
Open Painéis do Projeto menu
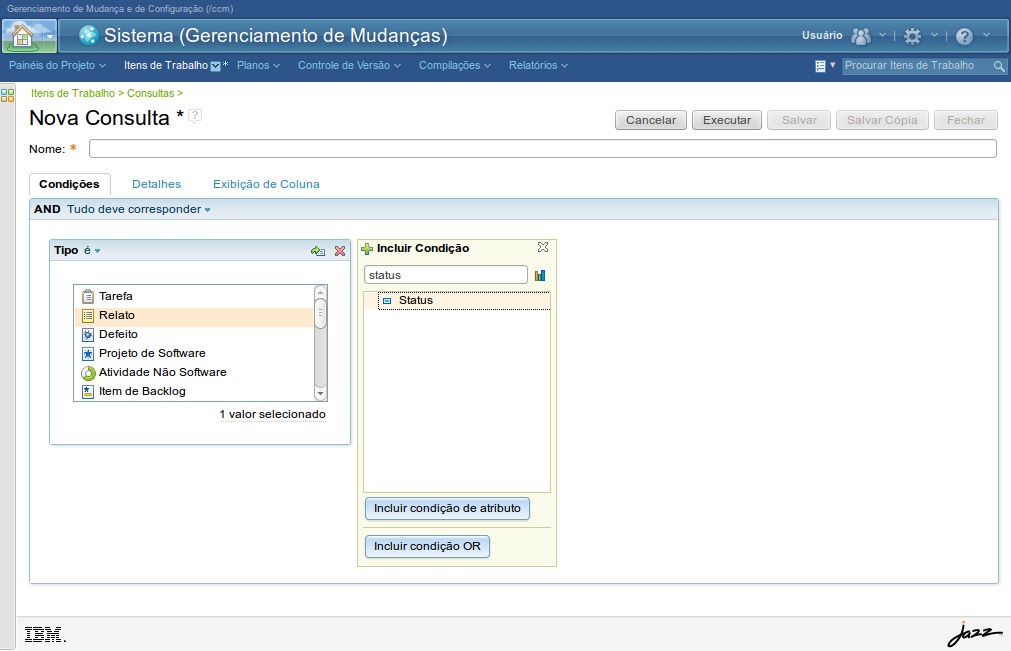[x=57, y=65]
